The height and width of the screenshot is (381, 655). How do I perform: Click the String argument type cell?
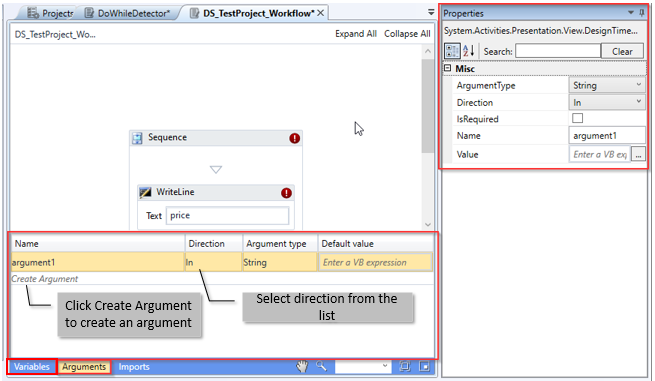[x=279, y=262]
